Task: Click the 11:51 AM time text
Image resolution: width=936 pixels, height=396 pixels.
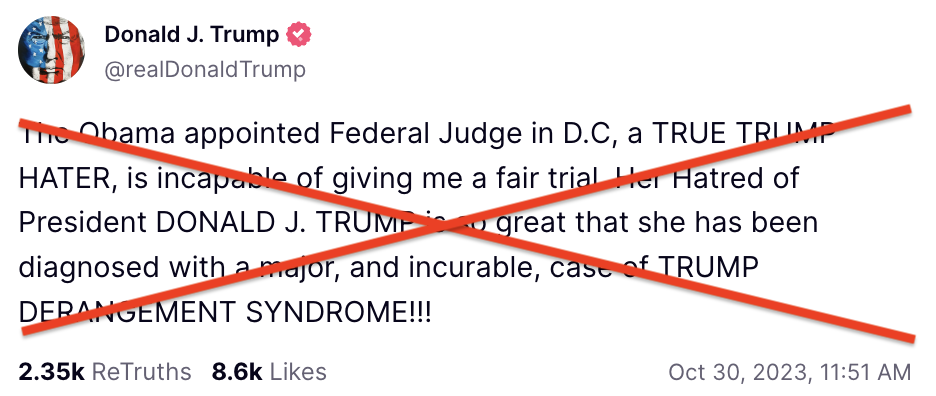Action: pos(865,372)
